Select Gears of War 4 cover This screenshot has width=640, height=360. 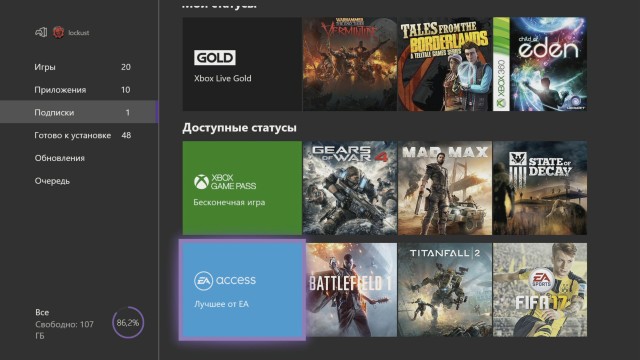click(x=350, y=188)
